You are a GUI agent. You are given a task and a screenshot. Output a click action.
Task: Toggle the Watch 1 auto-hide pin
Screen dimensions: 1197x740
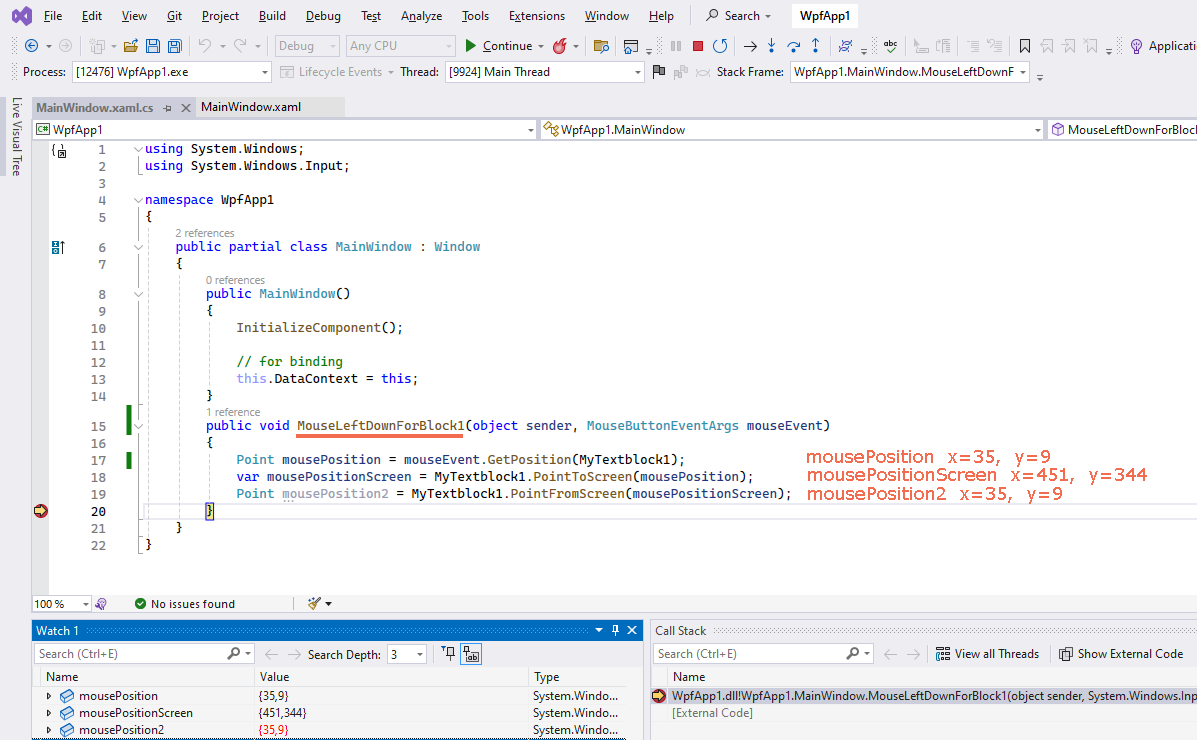(x=615, y=630)
